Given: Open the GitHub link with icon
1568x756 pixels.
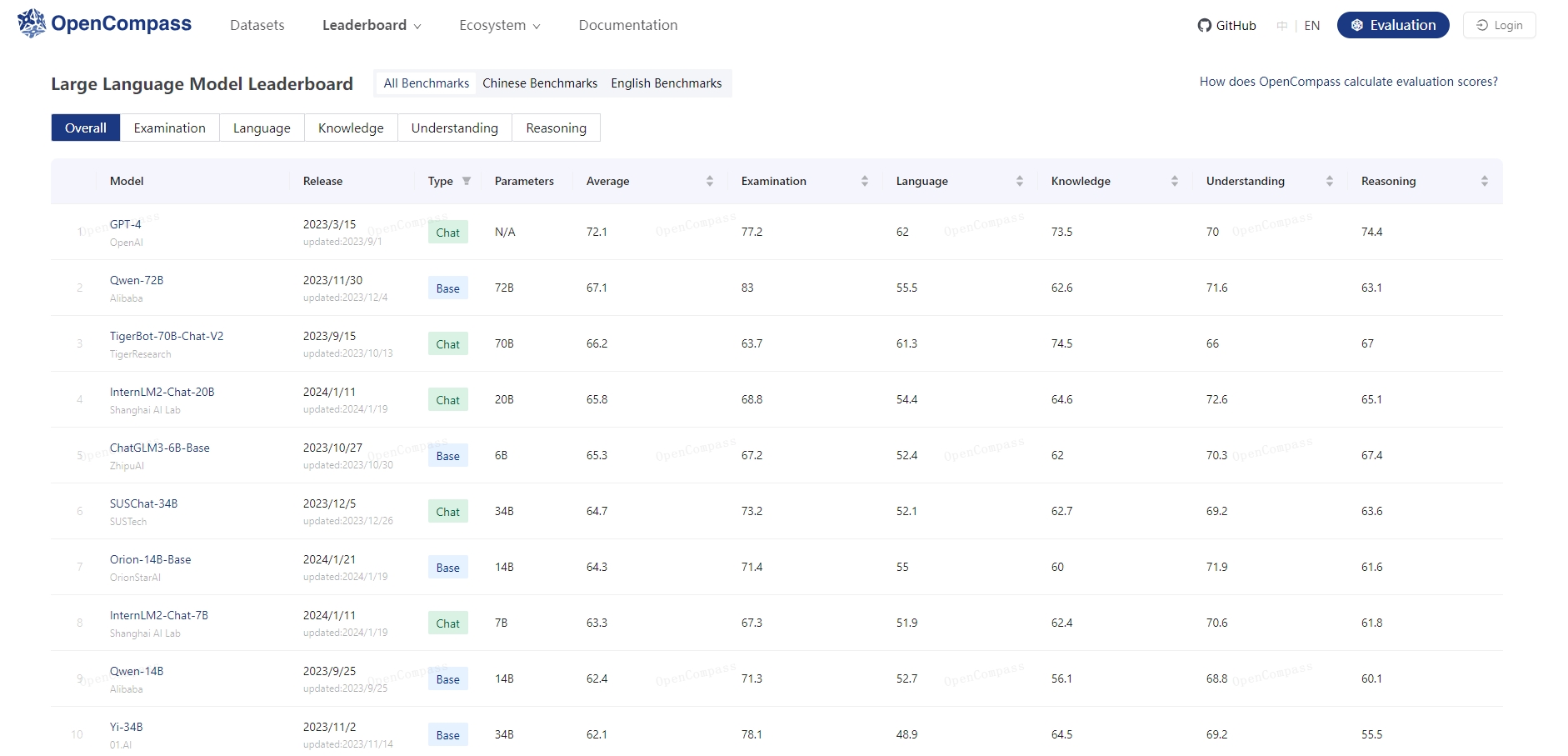Looking at the screenshot, I should click(x=1226, y=25).
